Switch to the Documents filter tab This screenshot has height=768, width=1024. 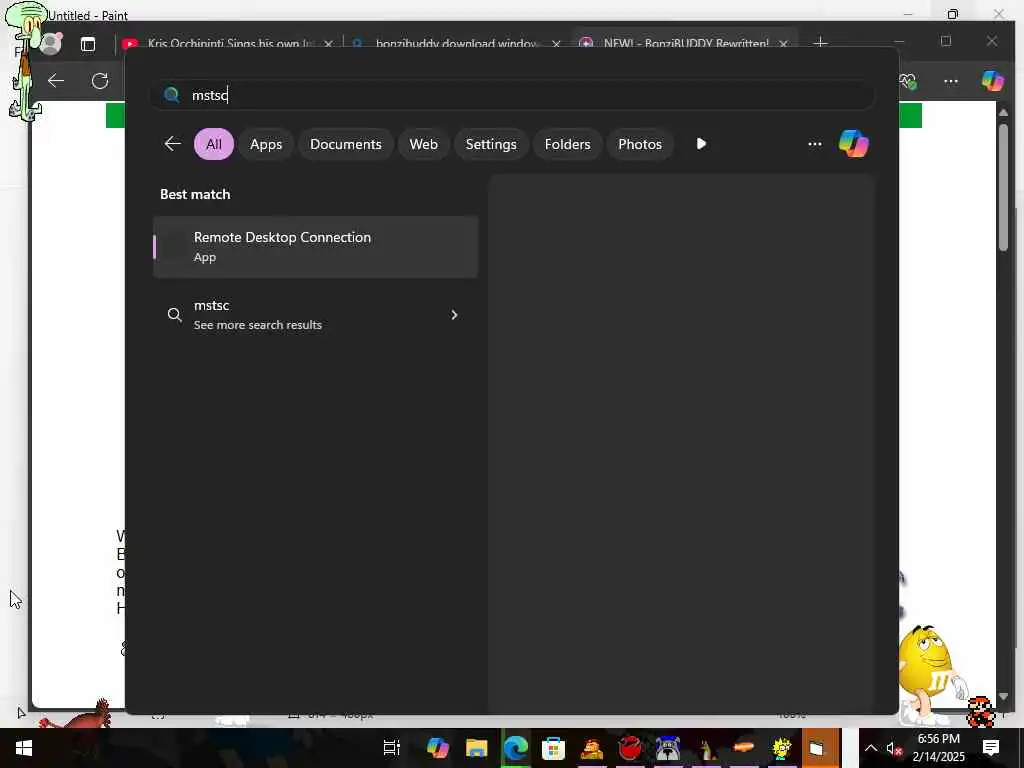[345, 144]
